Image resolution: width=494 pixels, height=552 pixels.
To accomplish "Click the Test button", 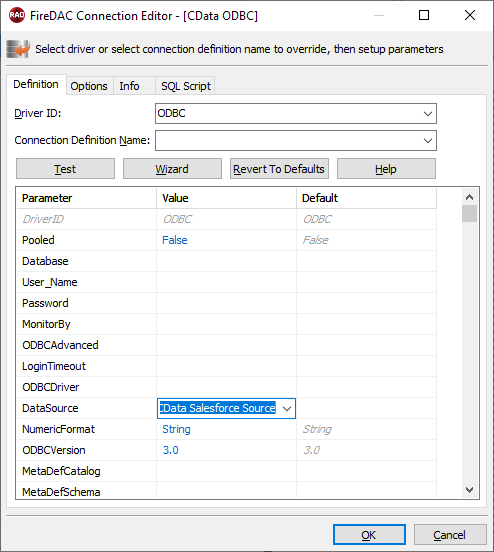I will pyautogui.click(x=65, y=169).
